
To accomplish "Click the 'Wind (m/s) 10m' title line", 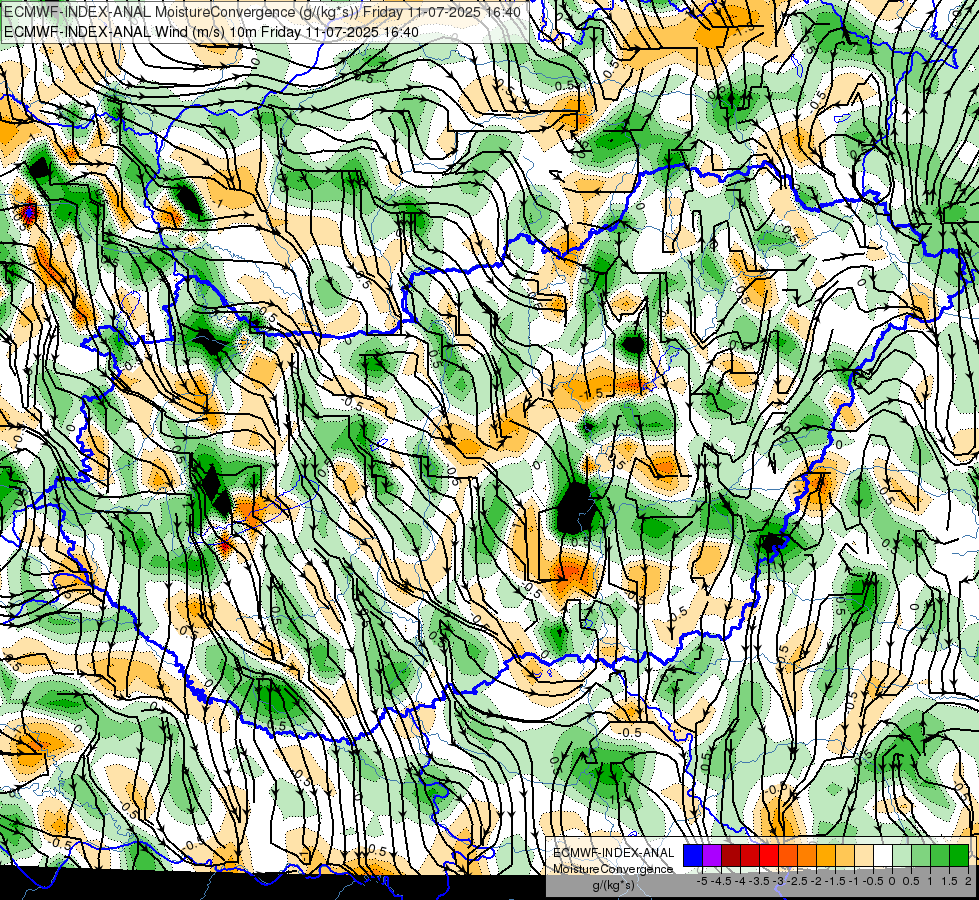I will click(x=211, y=32).
